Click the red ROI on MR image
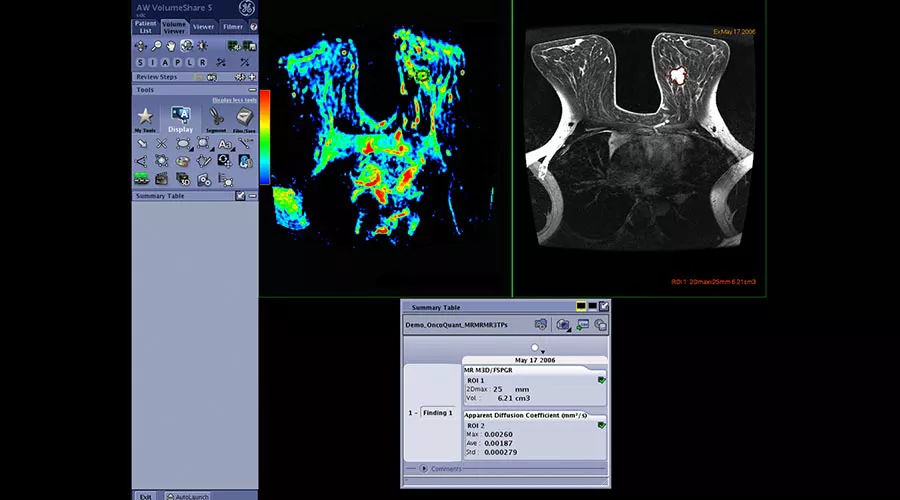 click(678, 75)
